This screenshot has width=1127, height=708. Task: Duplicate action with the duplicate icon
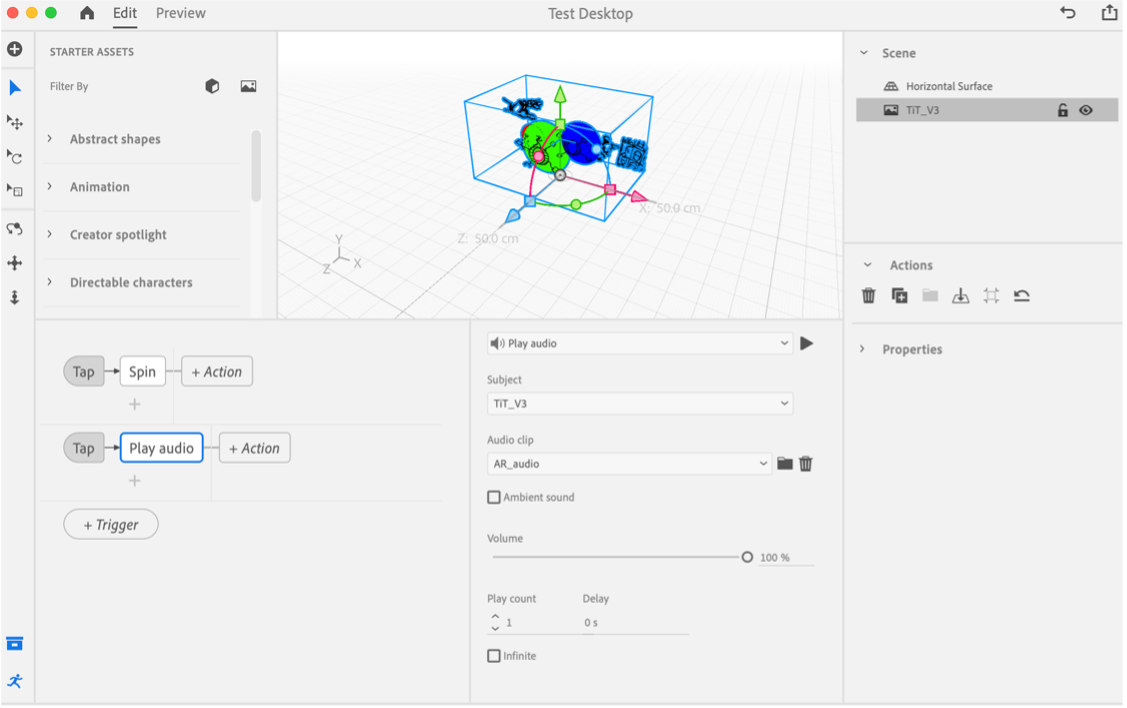[x=898, y=295]
